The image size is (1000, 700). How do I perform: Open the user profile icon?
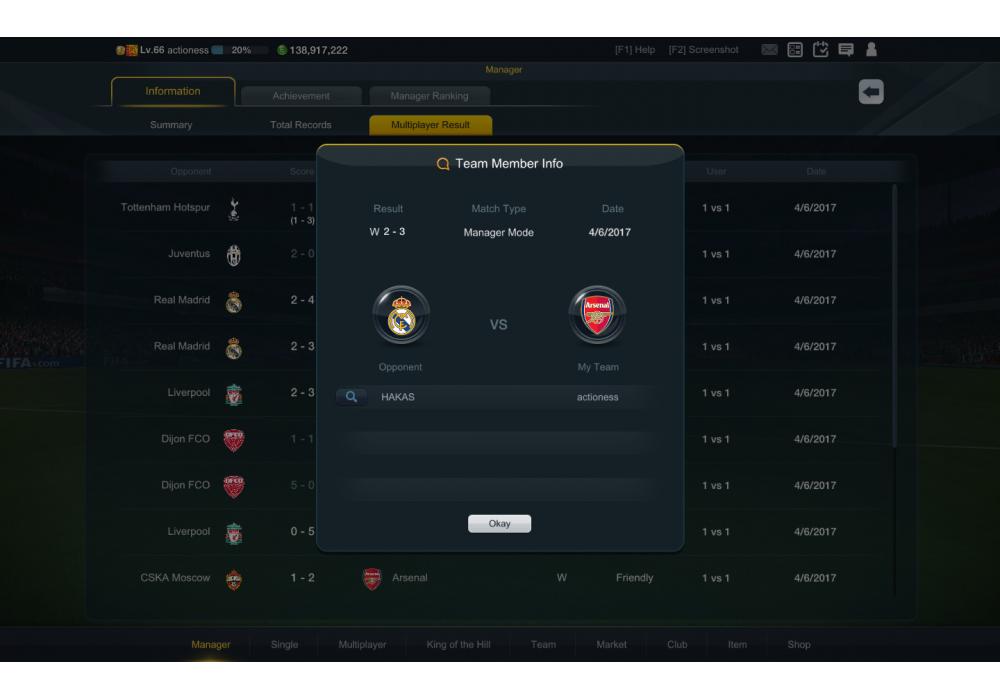[871, 50]
